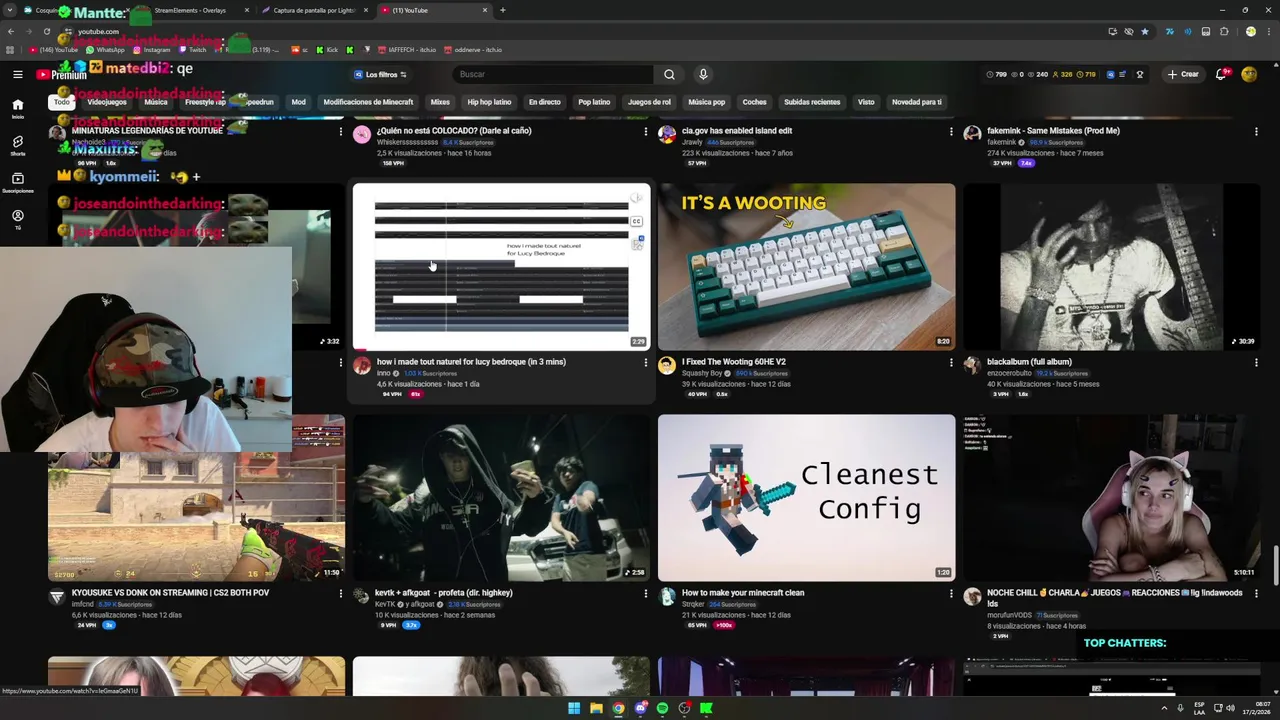The width and height of the screenshot is (1280, 720).
Task: Open a new browser tab
Action: pyautogui.click(x=502, y=10)
